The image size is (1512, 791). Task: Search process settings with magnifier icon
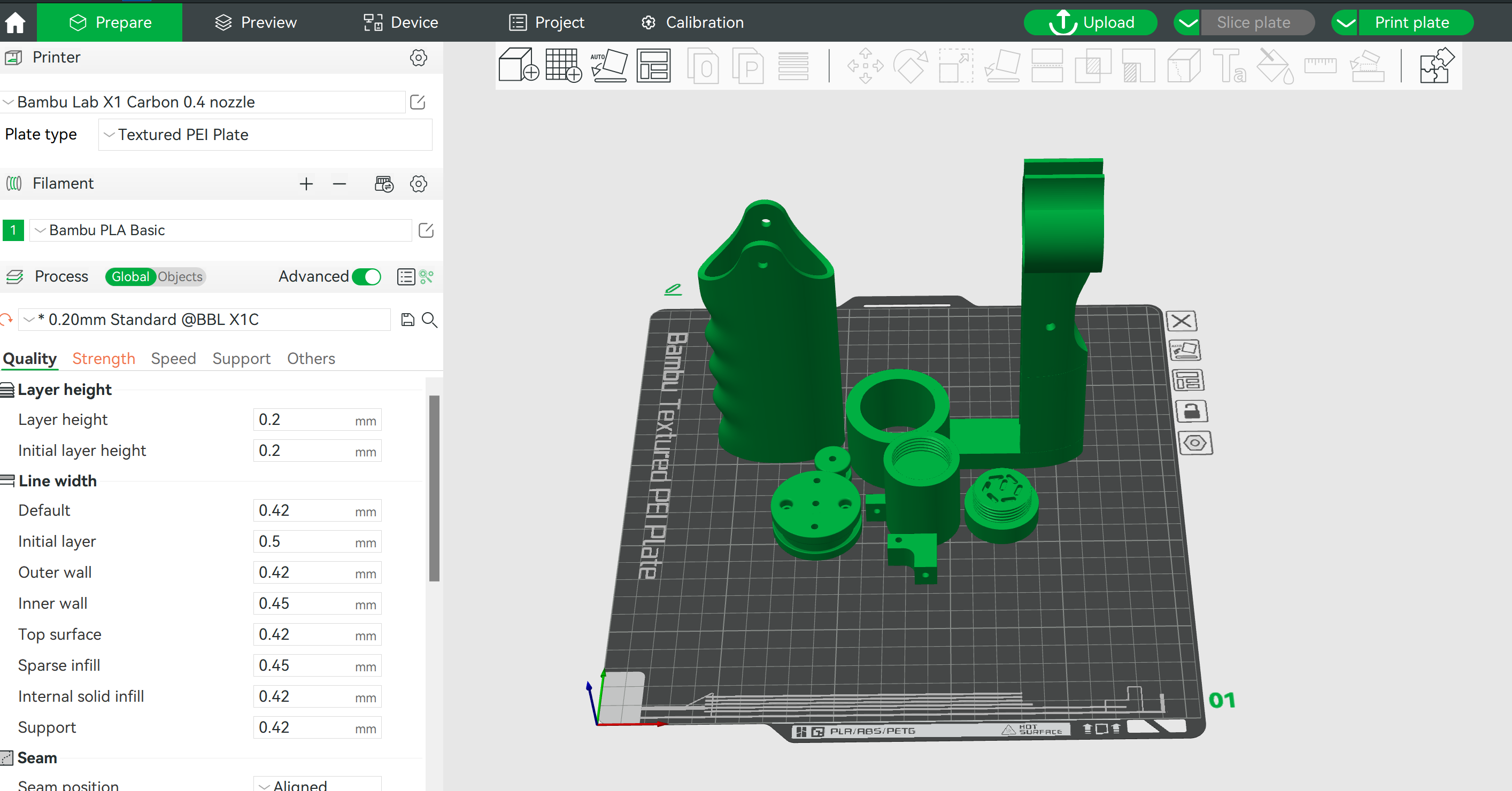point(430,319)
